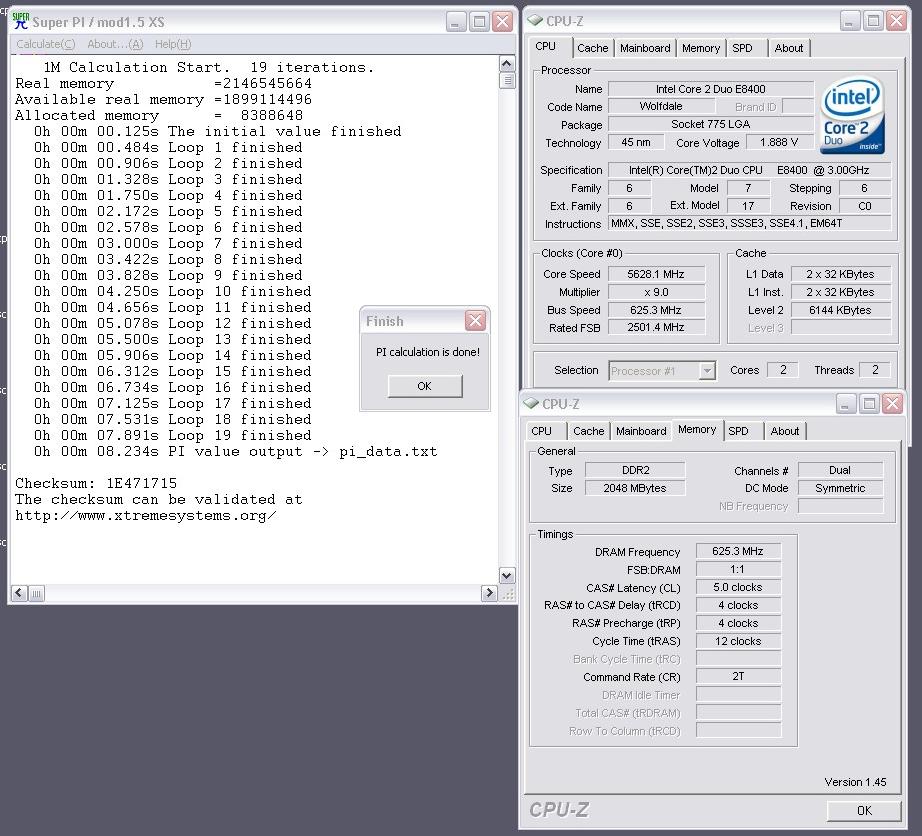
Task: Click CPU-Z icon in lower window title bar
Action: [x=531, y=403]
